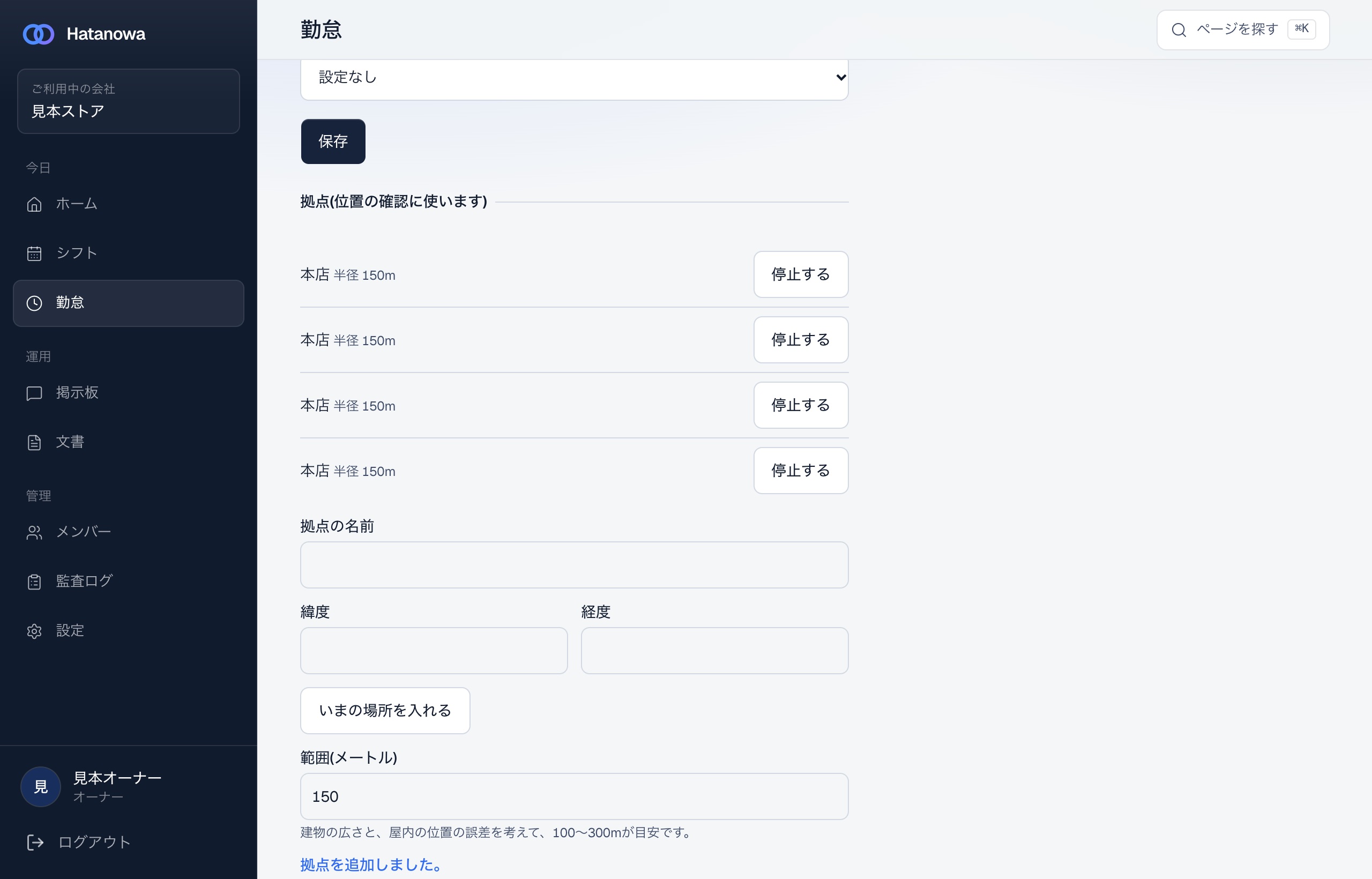Click 停止する on third 本店 row
The width and height of the screenshot is (1372, 879).
coord(801,405)
